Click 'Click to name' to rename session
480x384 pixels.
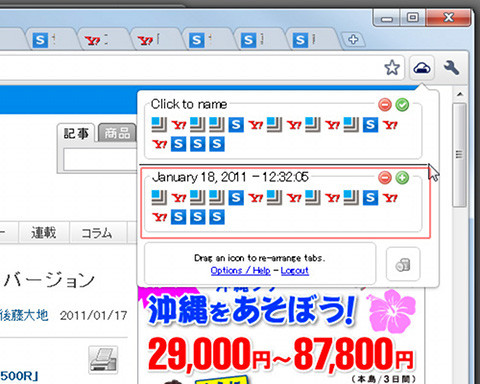pyautogui.click(x=189, y=104)
